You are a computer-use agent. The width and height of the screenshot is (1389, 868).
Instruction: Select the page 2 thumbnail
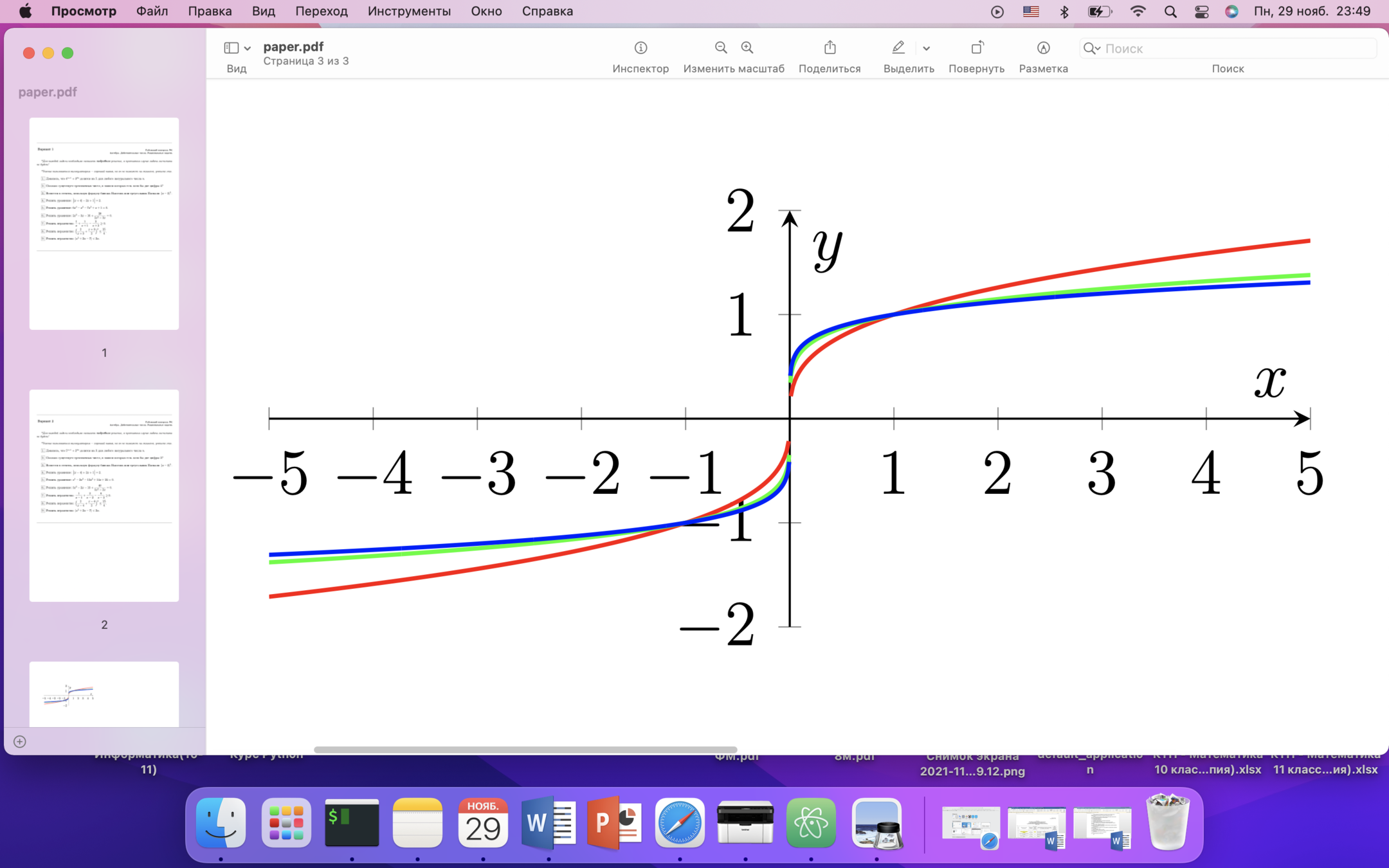click(104, 495)
